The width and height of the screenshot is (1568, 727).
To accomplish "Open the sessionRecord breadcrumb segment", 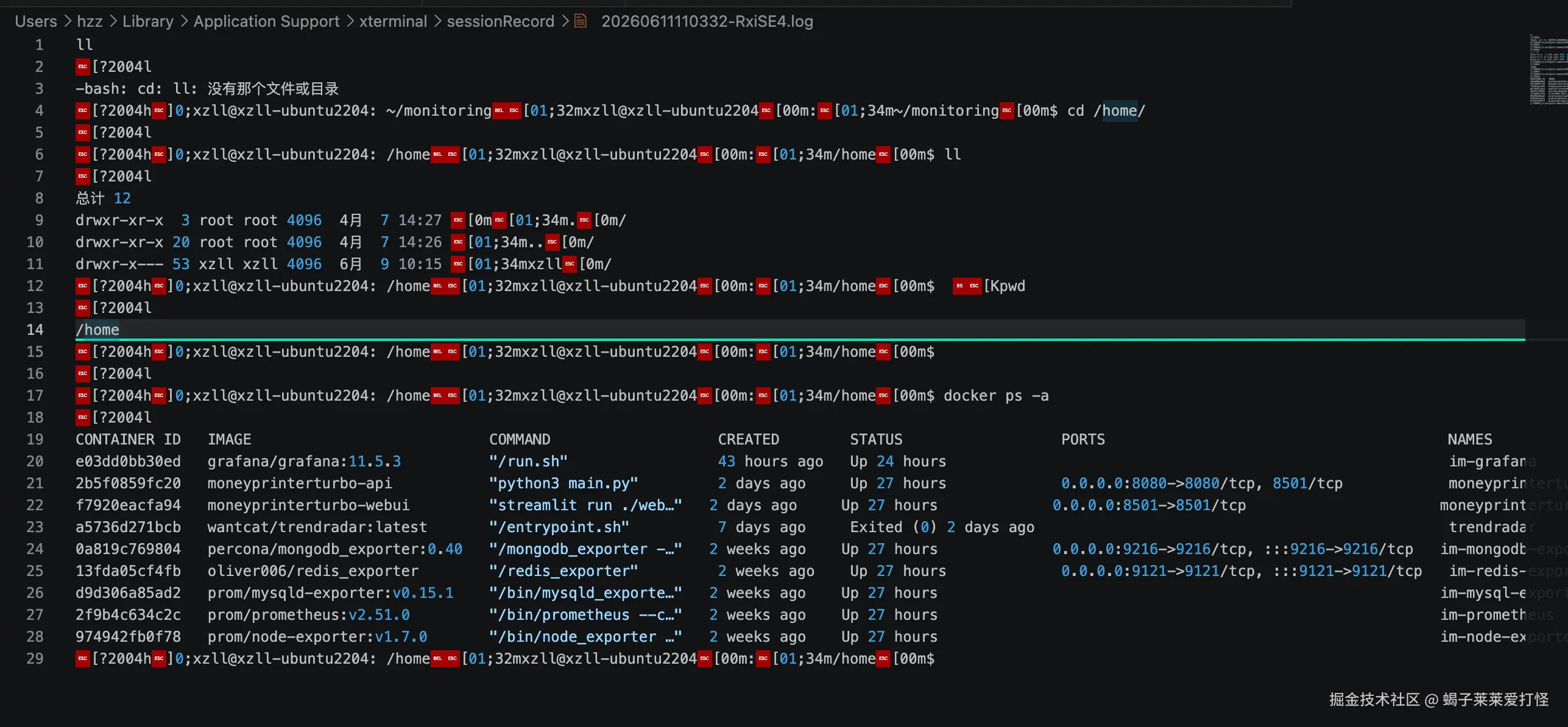I will (x=501, y=21).
